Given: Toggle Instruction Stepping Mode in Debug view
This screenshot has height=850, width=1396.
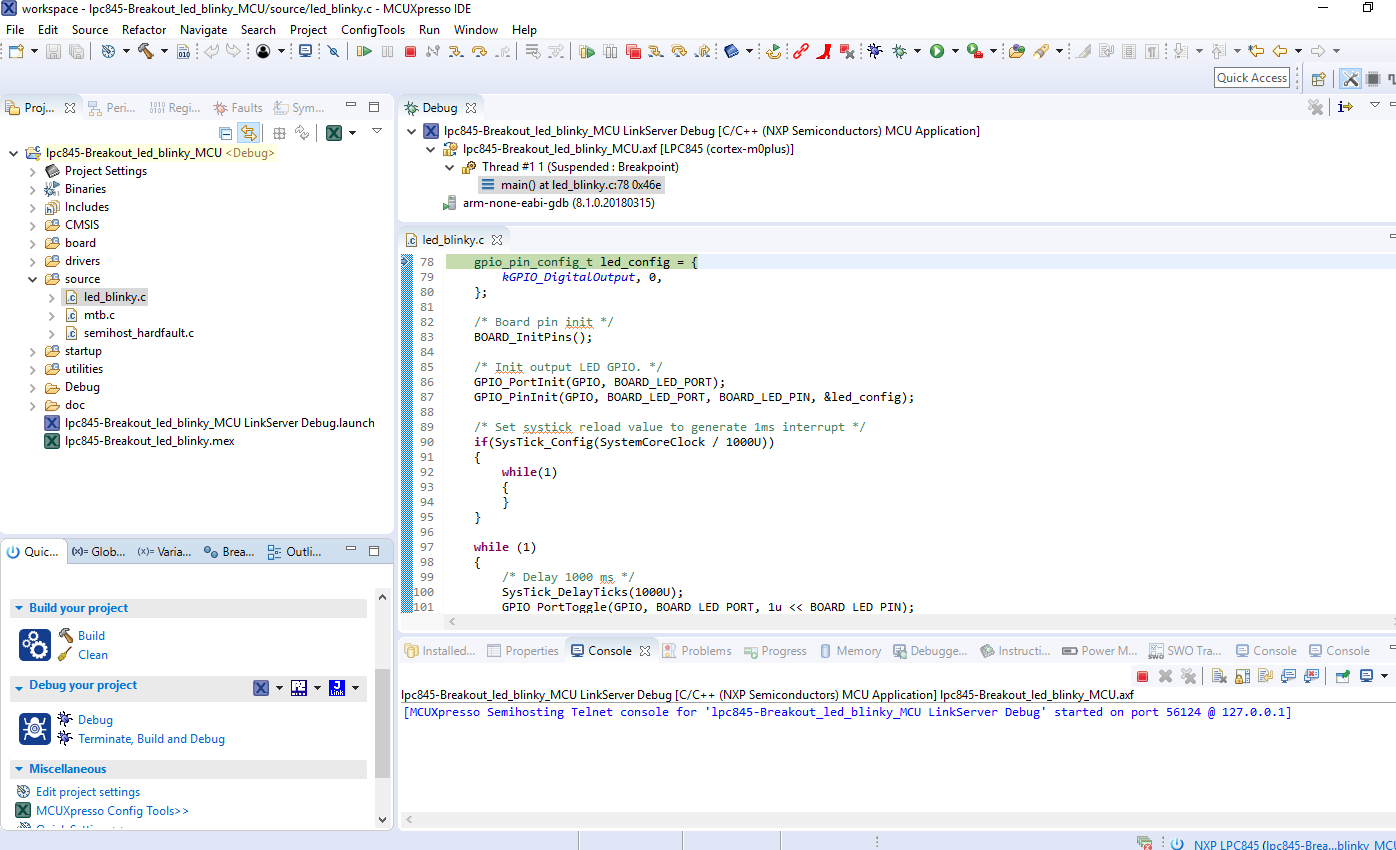Looking at the screenshot, I should 1345,107.
